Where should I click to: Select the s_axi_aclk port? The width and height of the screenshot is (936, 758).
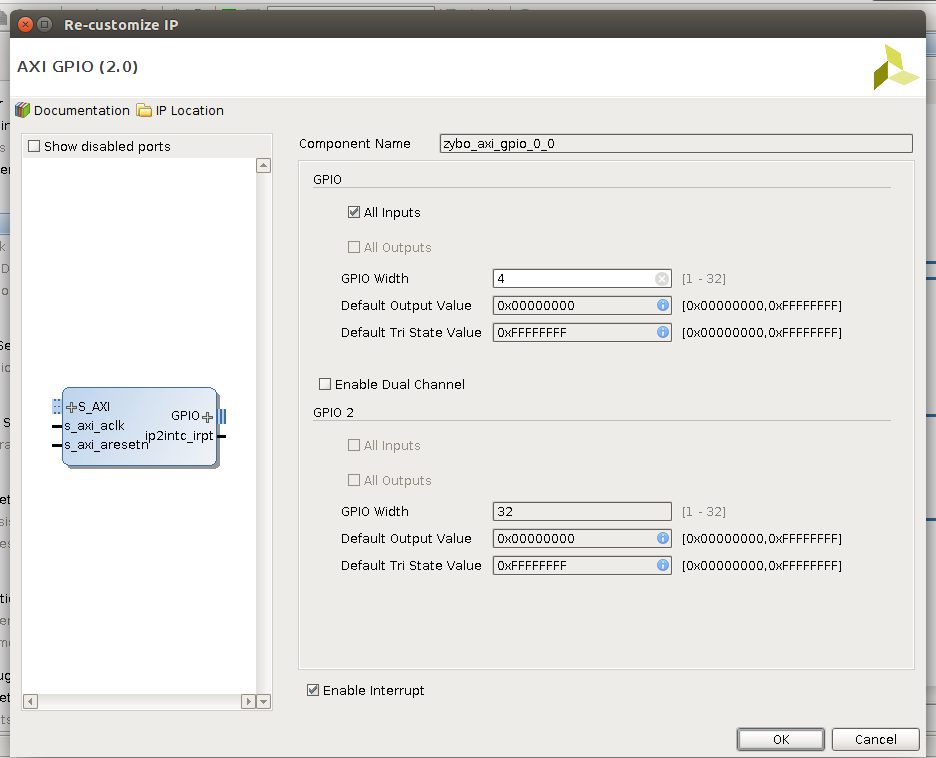[94, 426]
